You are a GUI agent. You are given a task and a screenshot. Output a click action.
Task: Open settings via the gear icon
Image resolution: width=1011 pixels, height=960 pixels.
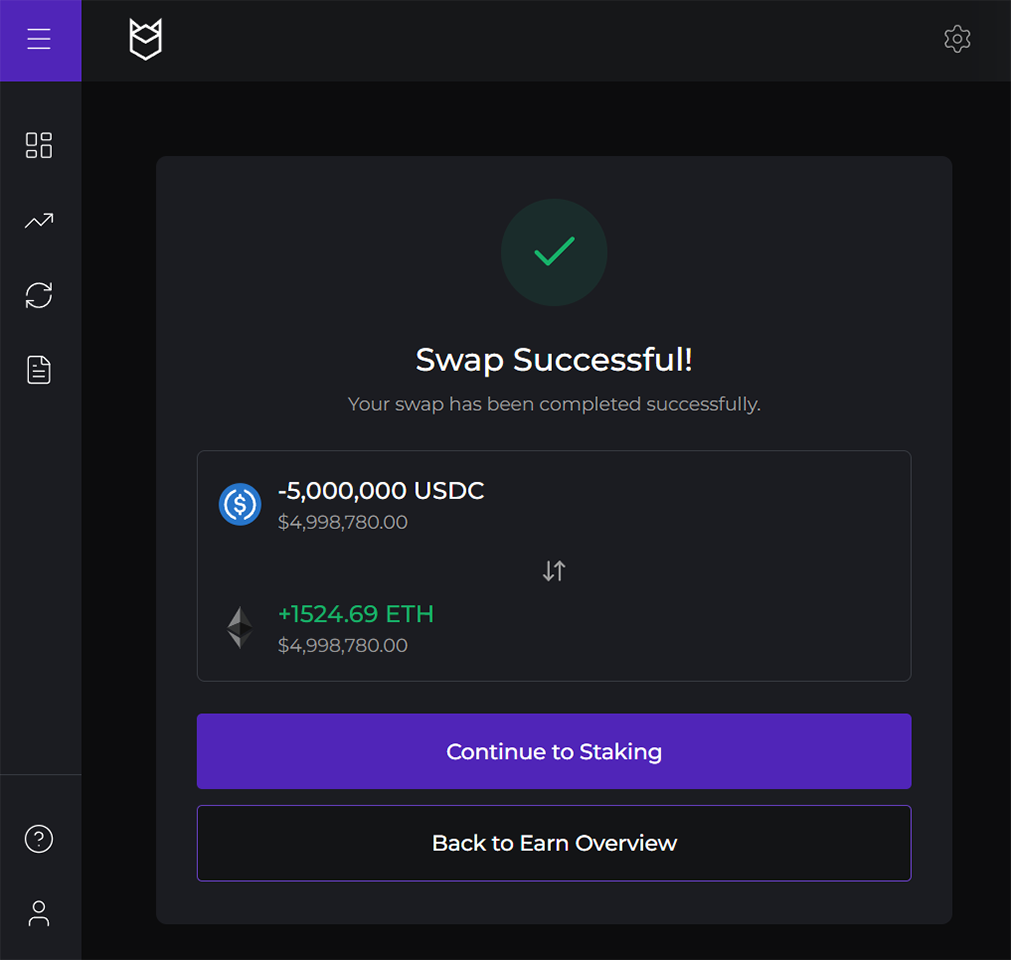click(957, 39)
